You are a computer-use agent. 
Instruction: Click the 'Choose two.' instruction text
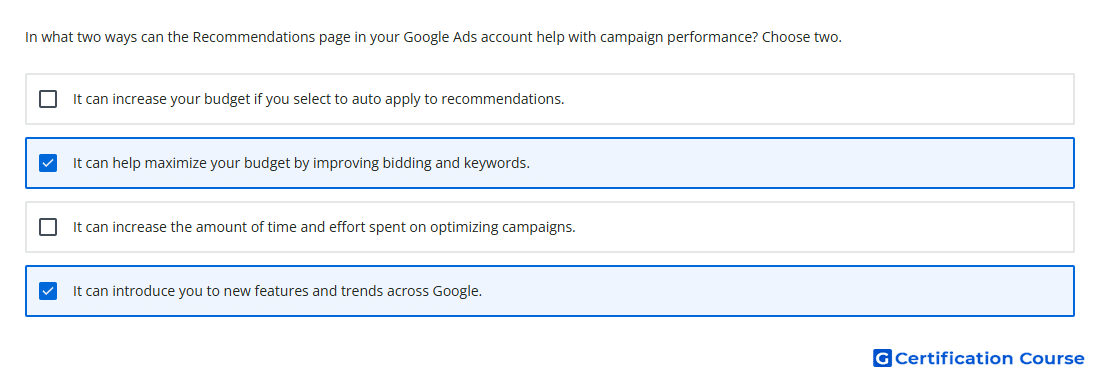pyautogui.click(x=802, y=37)
